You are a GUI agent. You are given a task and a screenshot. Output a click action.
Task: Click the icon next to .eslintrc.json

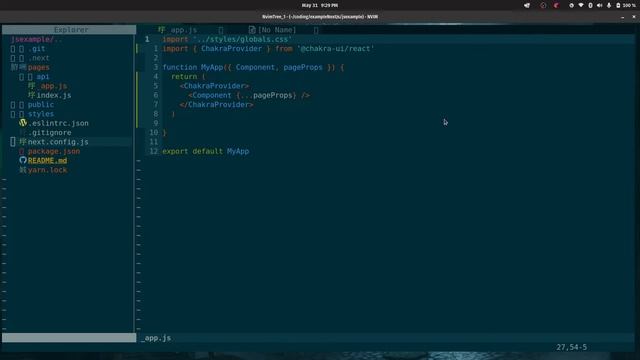pyautogui.click(x=23, y=123)
